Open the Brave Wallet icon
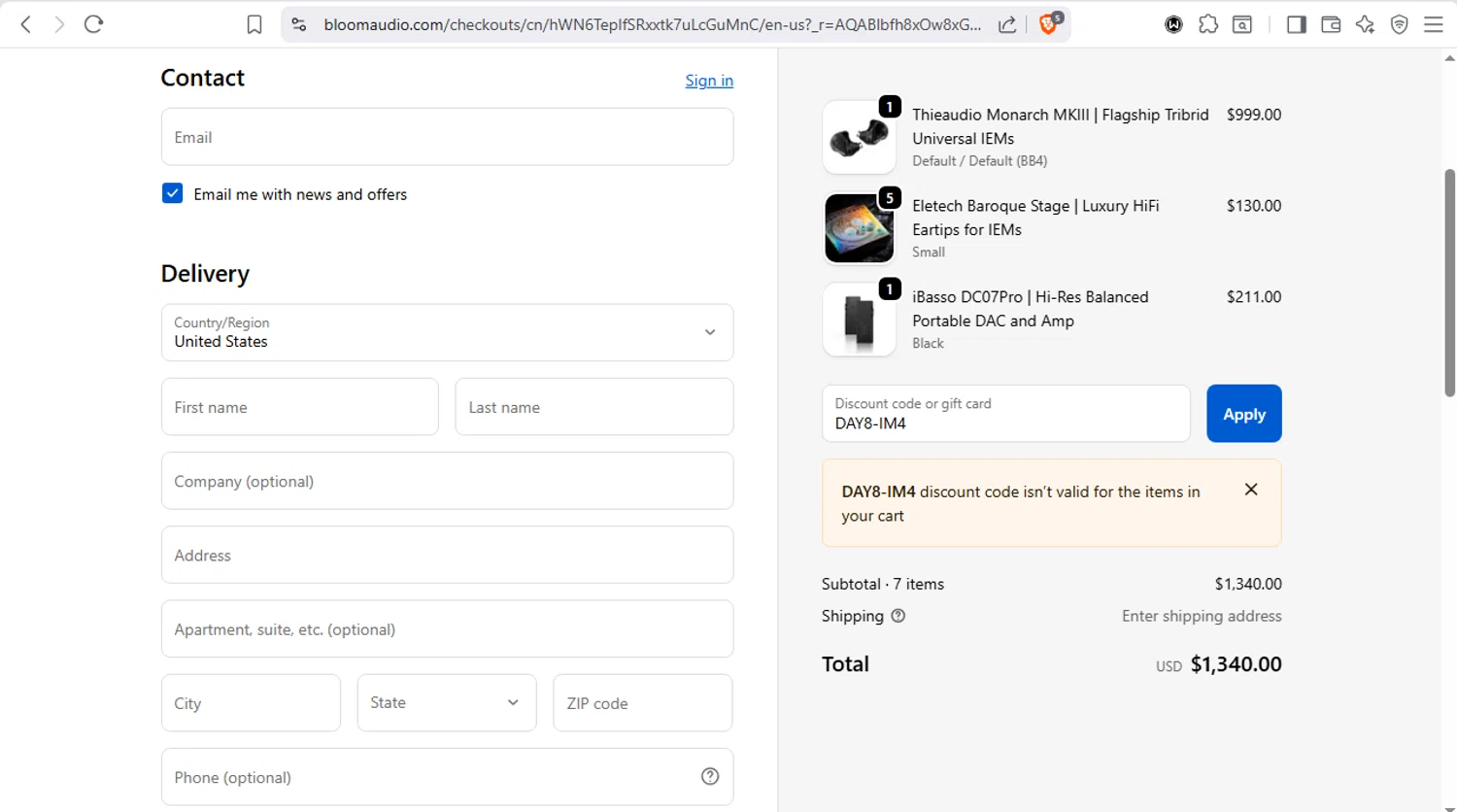 pos(1331,24)
